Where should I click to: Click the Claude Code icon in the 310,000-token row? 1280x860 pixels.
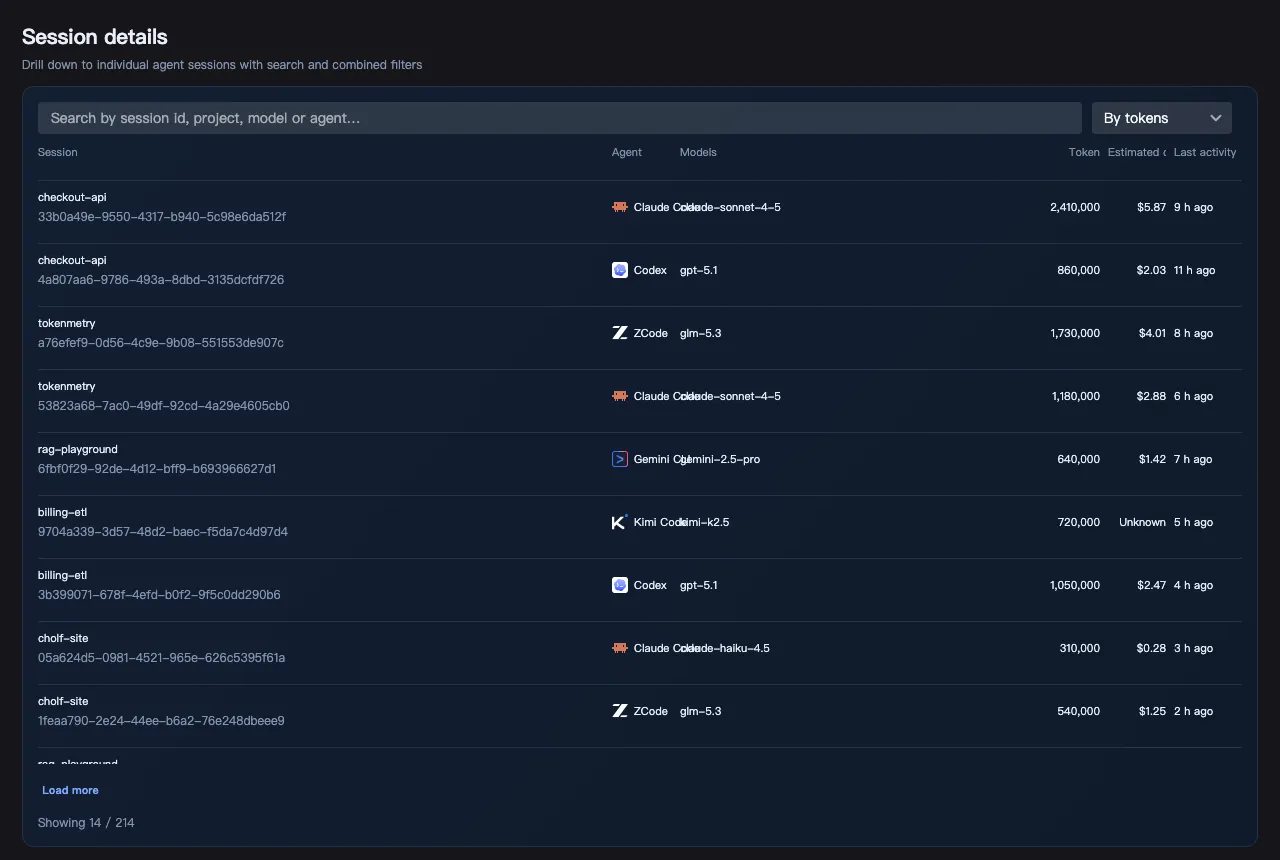point(620,648)
